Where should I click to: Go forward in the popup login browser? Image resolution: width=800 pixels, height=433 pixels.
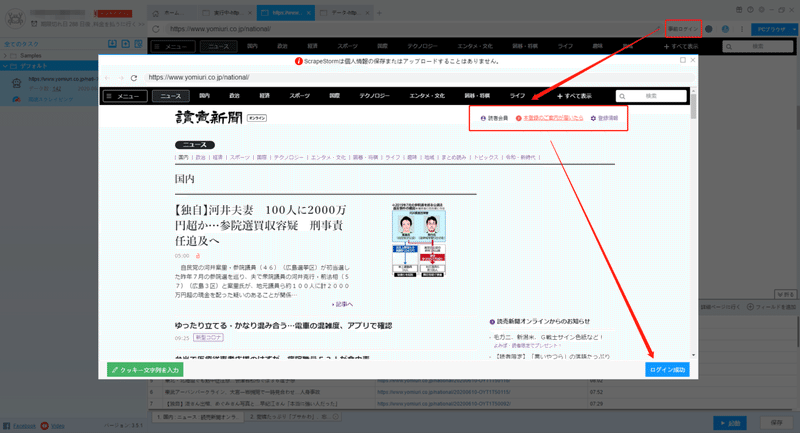121,78
